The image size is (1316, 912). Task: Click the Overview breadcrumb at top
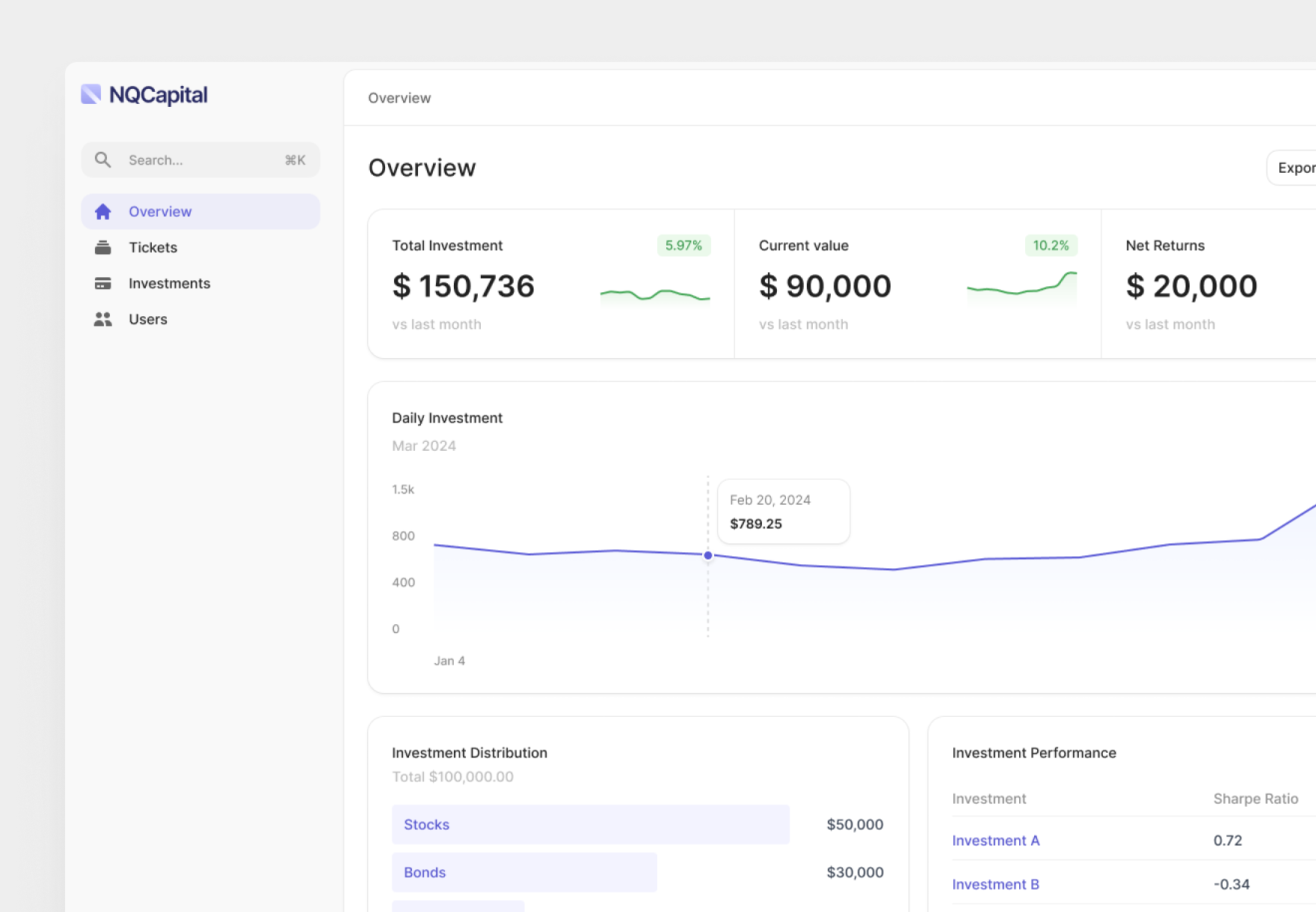(399, 98)
